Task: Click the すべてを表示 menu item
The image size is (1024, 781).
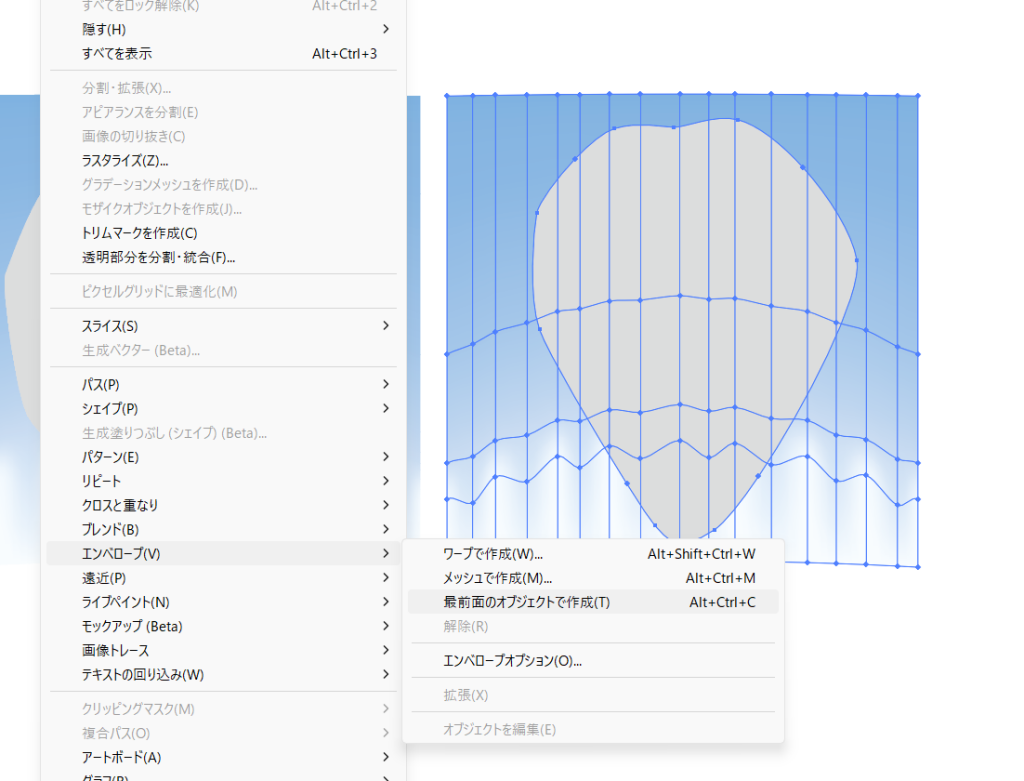Action: 117,53
